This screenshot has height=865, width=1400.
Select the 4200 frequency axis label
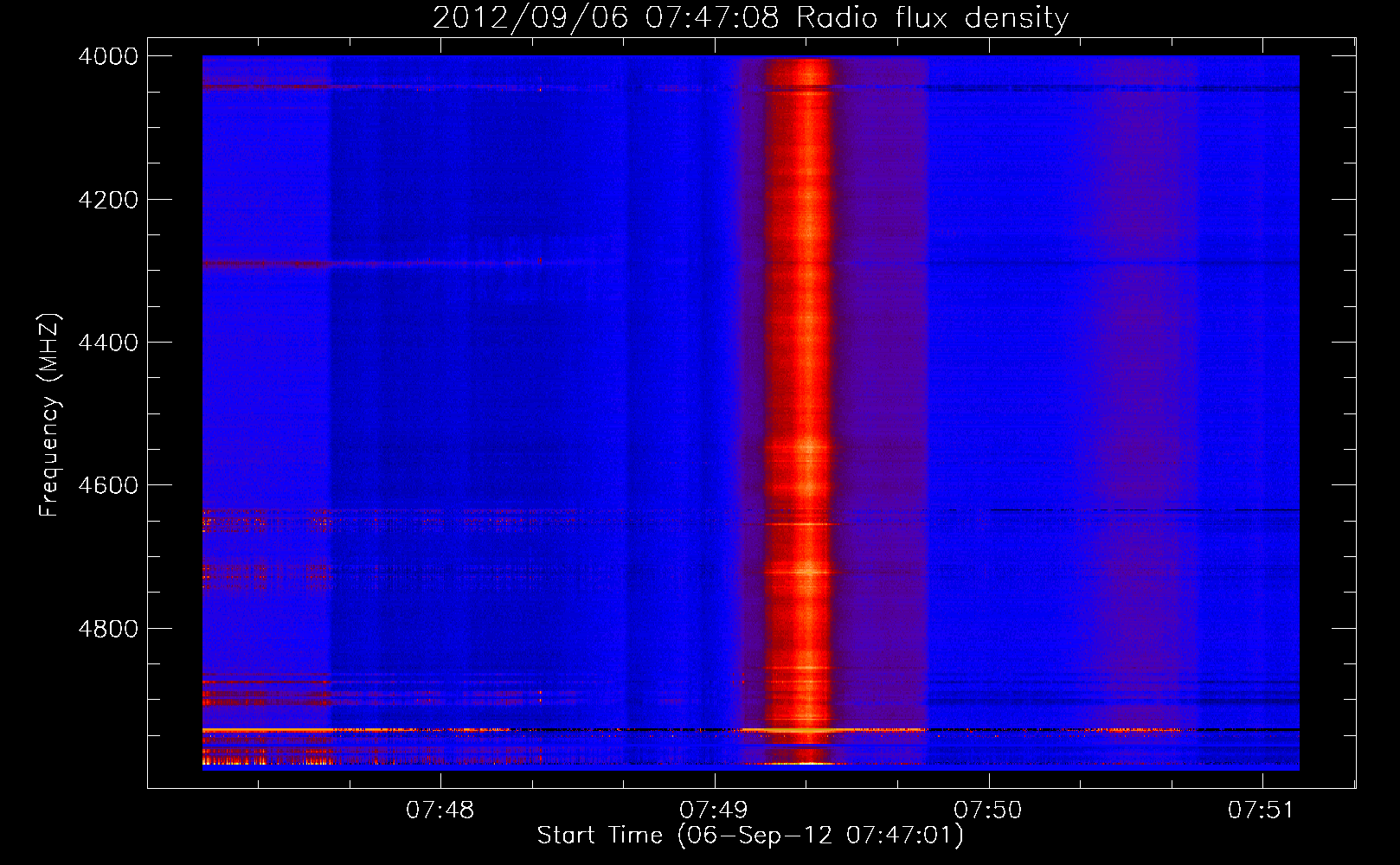(x=108, y=200)
